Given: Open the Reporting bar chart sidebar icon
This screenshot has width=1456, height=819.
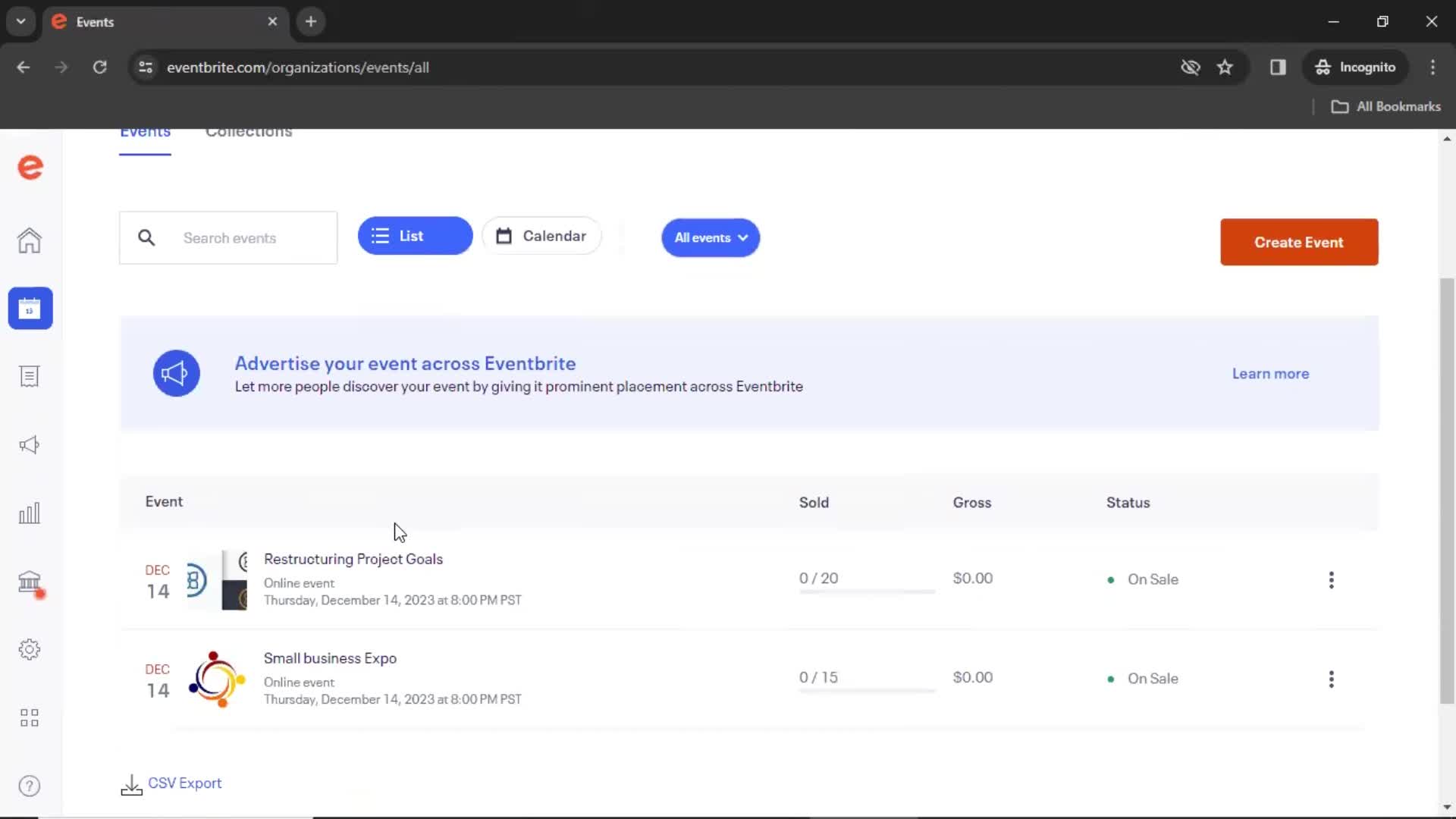Looking at the screenshot, I should [30, 513].
